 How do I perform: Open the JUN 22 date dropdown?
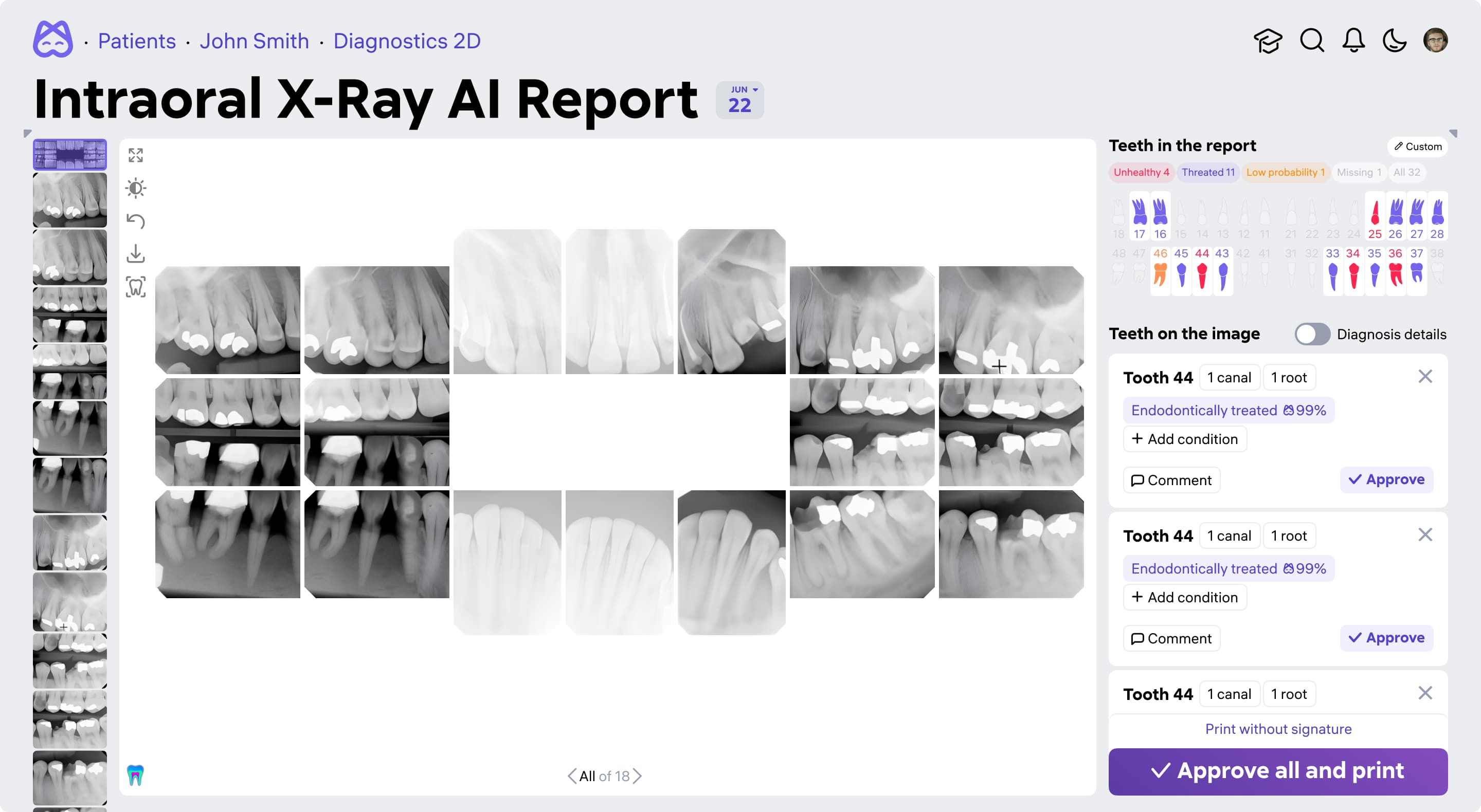coord(739,100)
